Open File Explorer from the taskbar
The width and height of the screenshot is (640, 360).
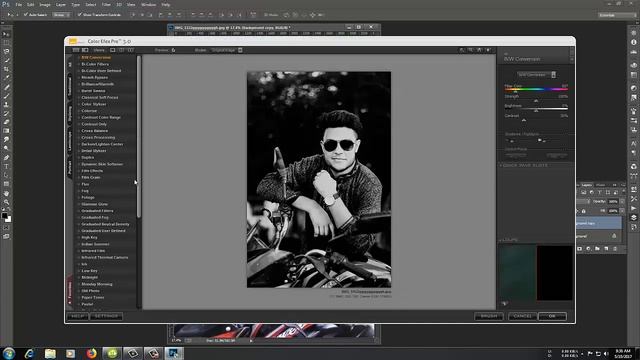point(50,353)
